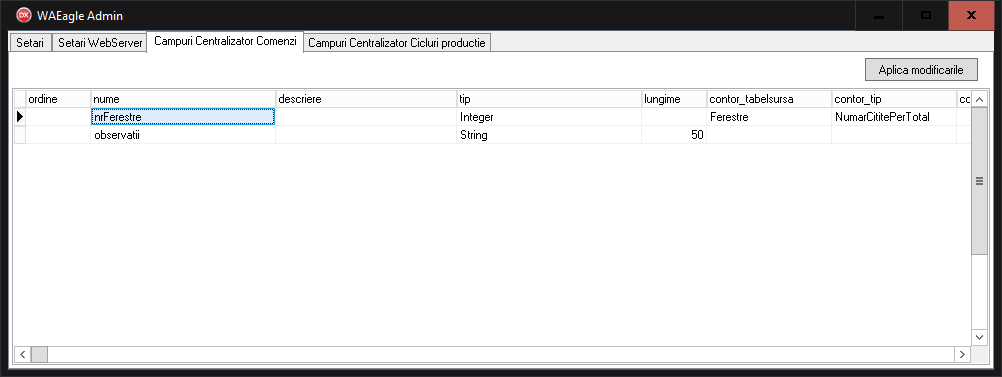Select the nrFerestre name cell
1002x377 pixels.
tap(183, 117)
